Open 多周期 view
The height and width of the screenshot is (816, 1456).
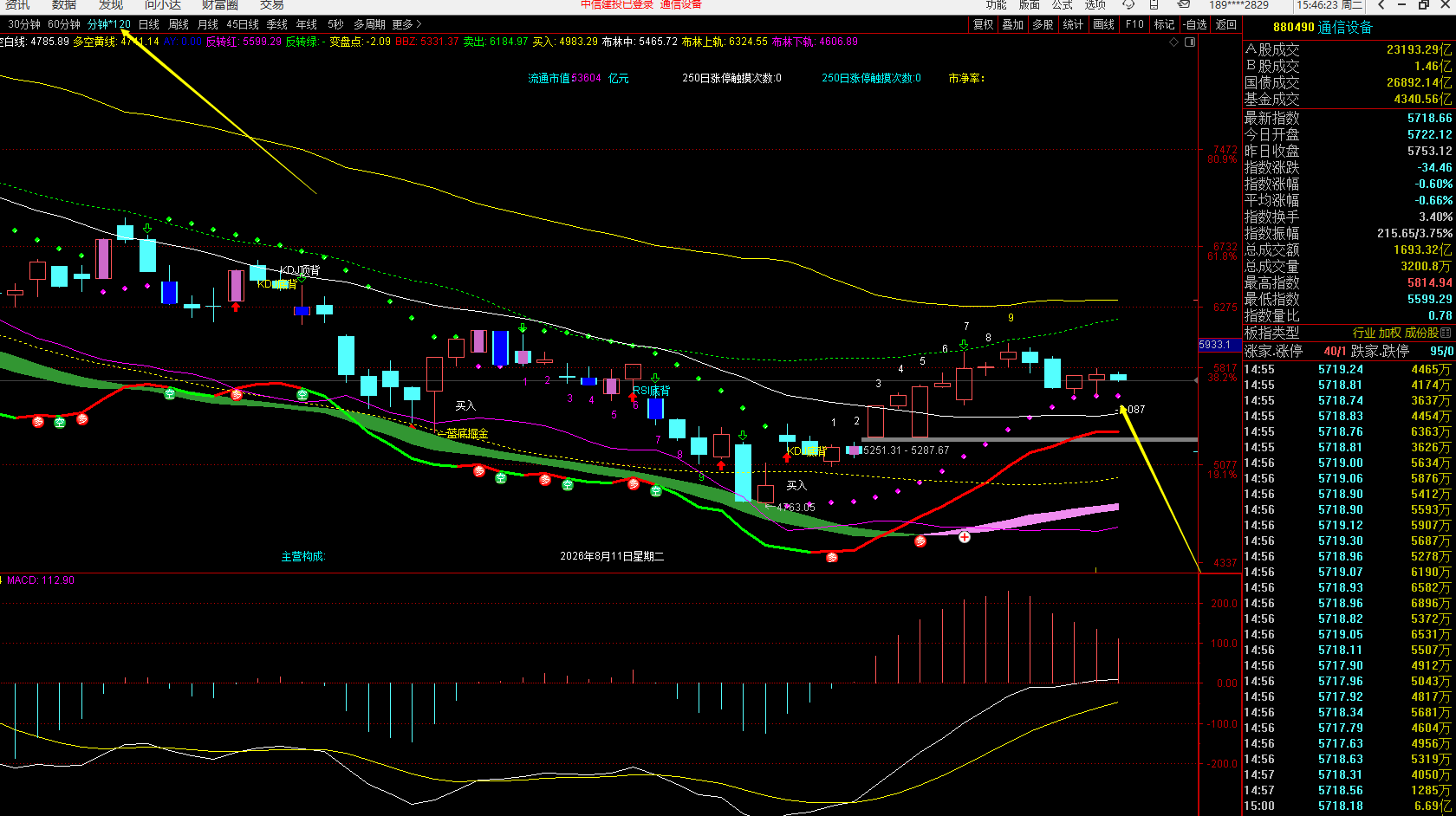369,24
